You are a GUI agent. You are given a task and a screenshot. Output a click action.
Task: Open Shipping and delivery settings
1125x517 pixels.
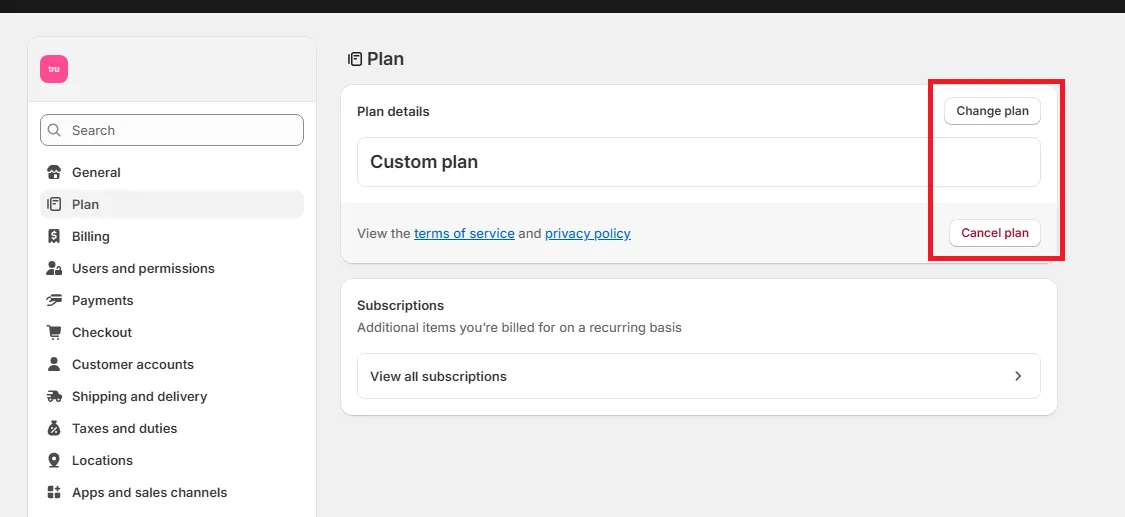coord(172,397)
